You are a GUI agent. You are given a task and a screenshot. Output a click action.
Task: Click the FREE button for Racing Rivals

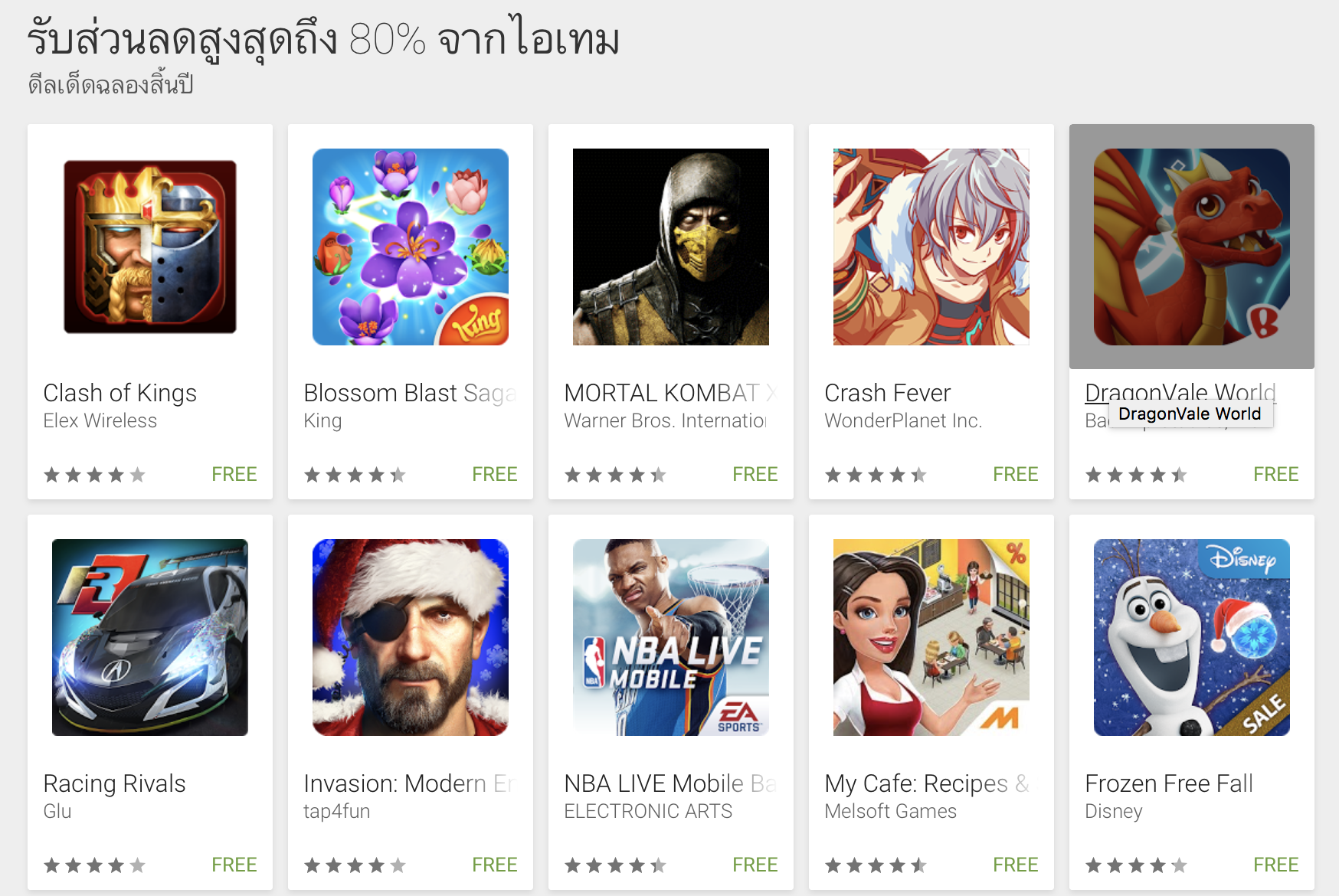click(x=234, y=865)
